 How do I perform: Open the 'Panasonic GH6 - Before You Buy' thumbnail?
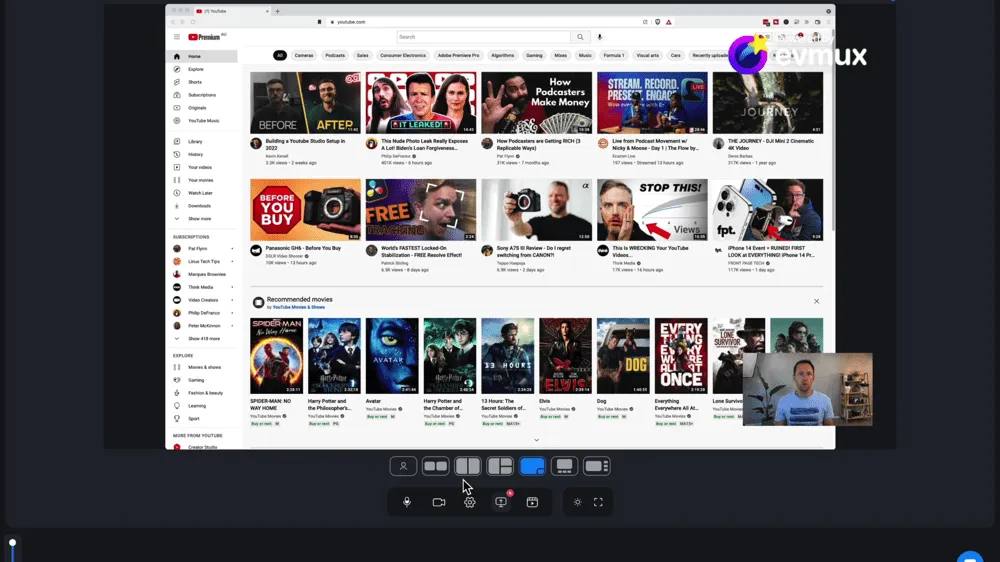(x=305, y=209)
